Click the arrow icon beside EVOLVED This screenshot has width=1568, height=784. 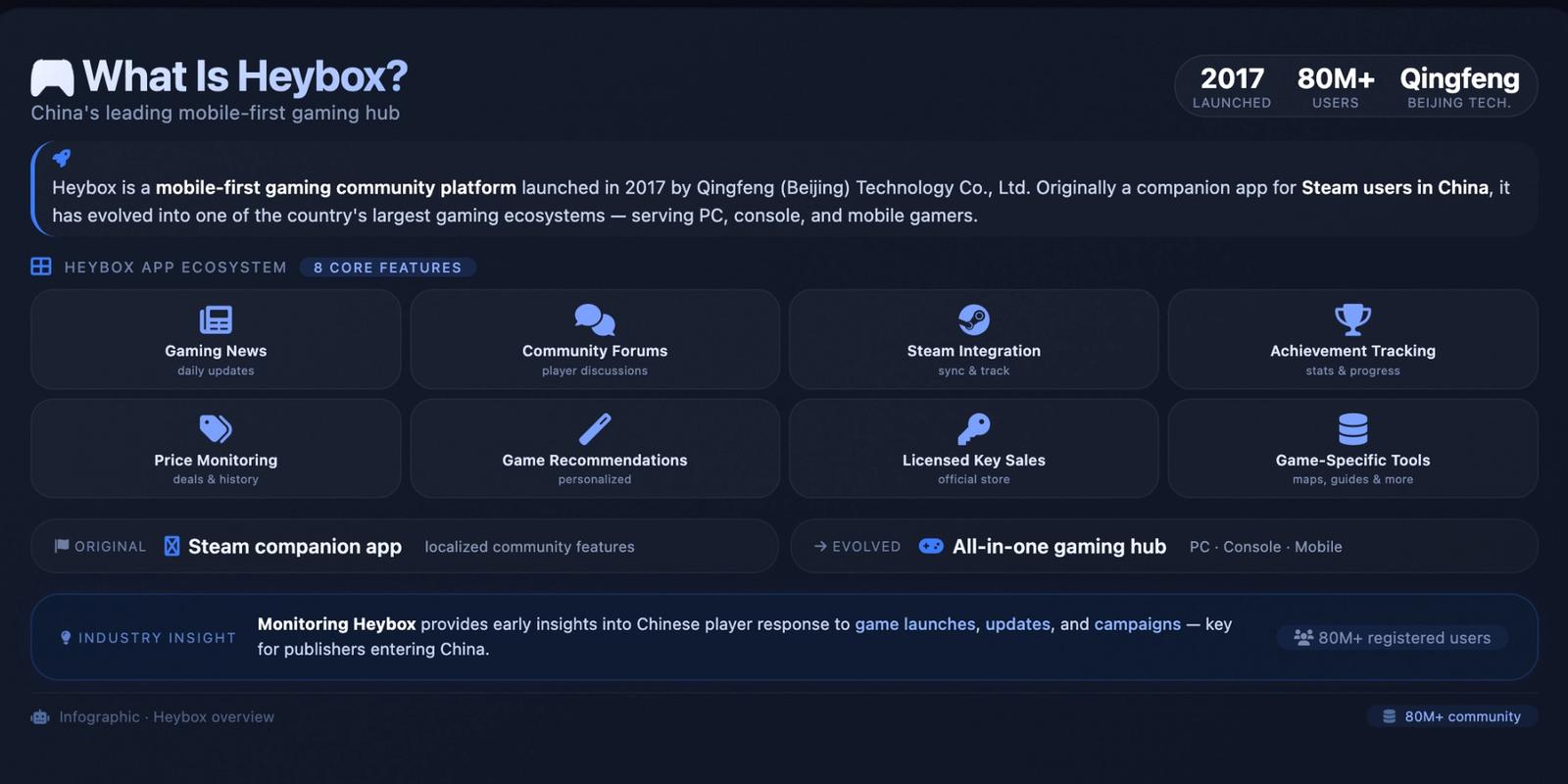(820, 547)
